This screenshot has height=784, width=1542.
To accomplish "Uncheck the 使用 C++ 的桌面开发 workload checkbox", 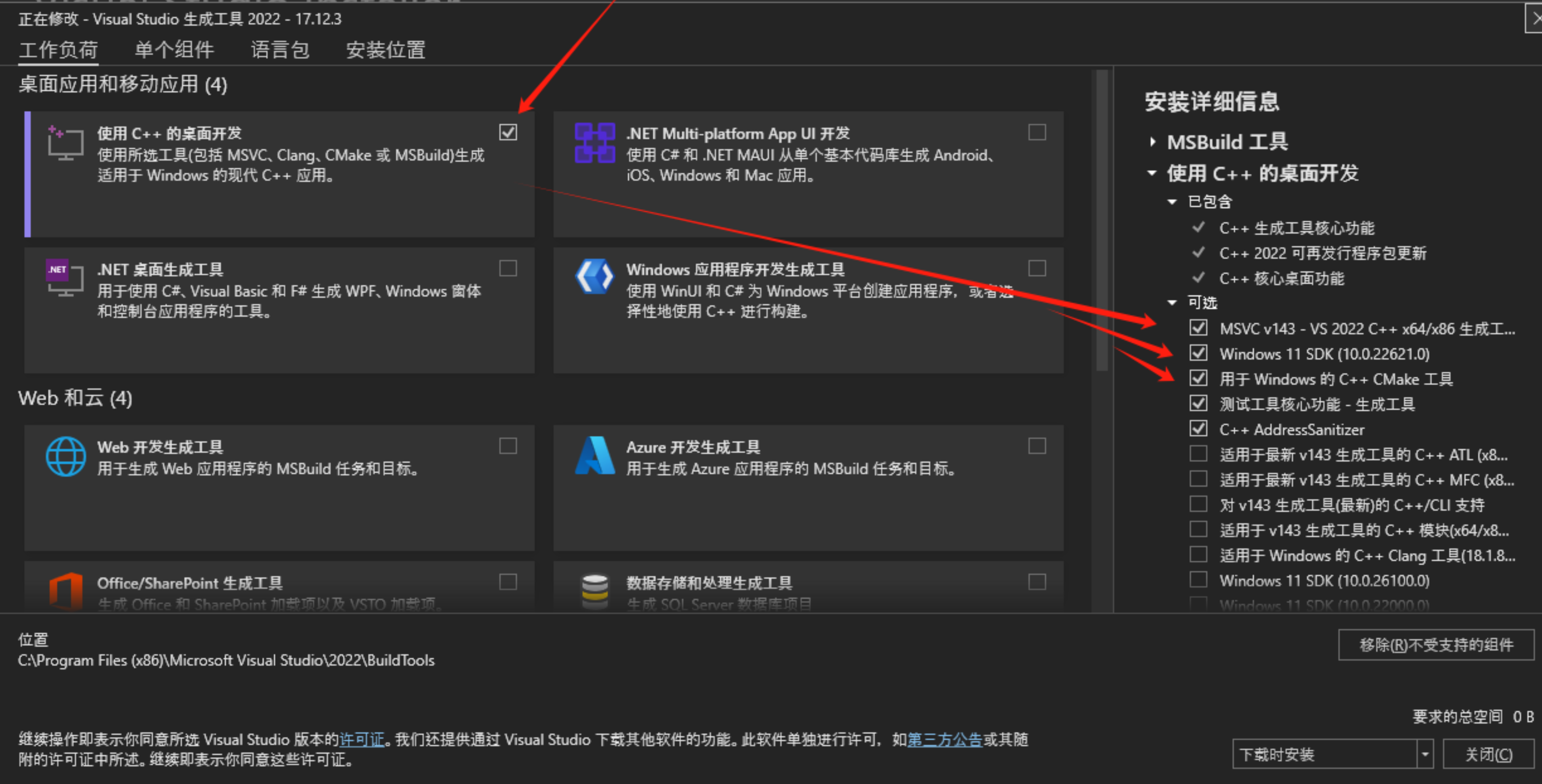I will click(508, 132).
